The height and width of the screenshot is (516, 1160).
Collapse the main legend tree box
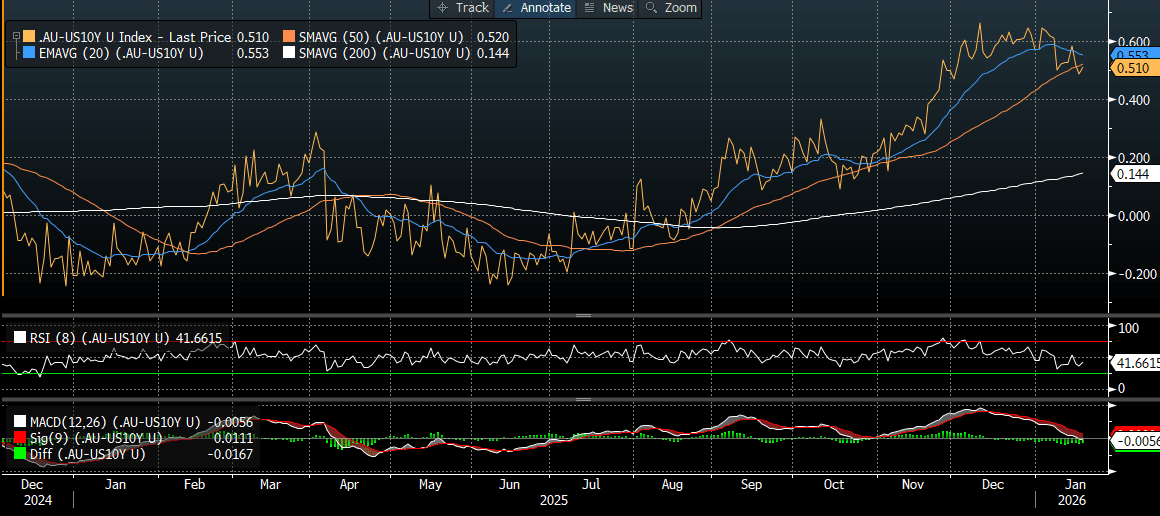pos(15,37)
